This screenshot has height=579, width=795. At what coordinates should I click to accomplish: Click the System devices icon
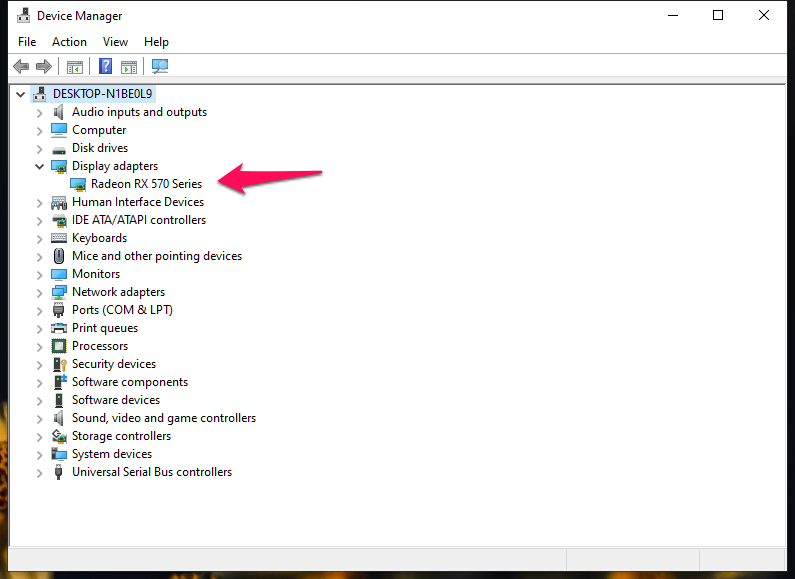pyautogui.click(x=59, y=454)
